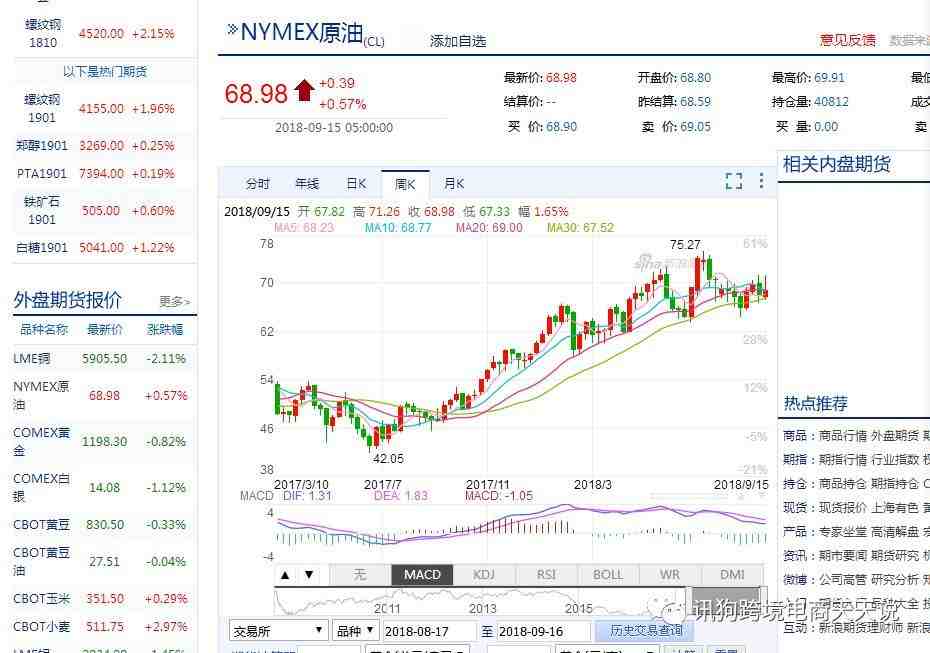Open the CBOT玉米 quote row
The width and height of the screenshot is (930, 653).
coord(104,598)
